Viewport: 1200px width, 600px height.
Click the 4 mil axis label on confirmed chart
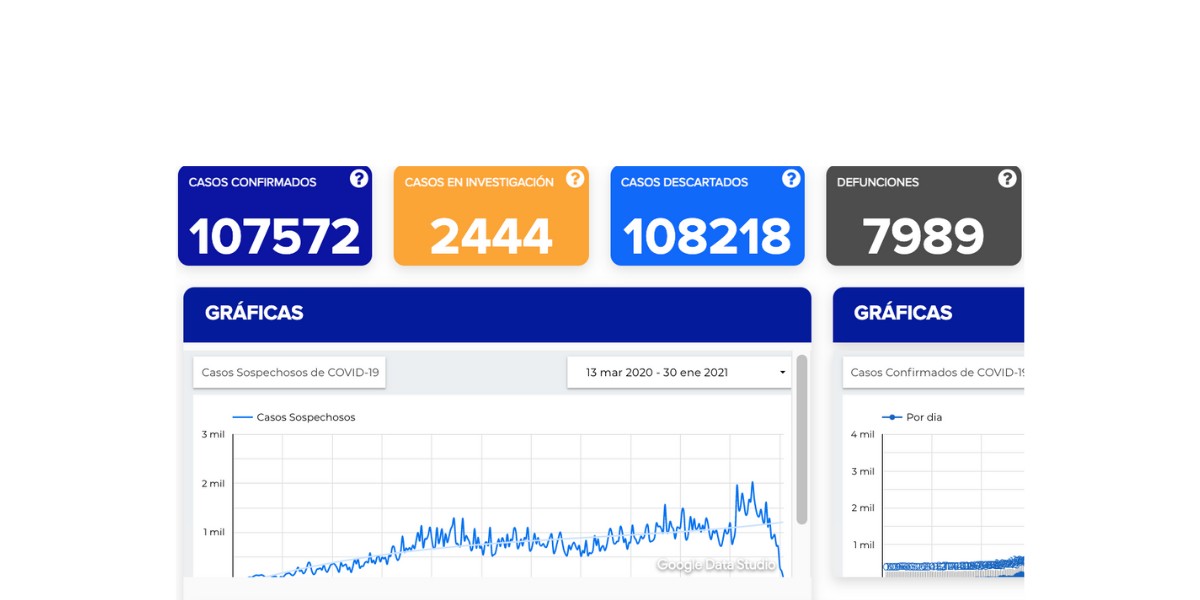(863, 434)
